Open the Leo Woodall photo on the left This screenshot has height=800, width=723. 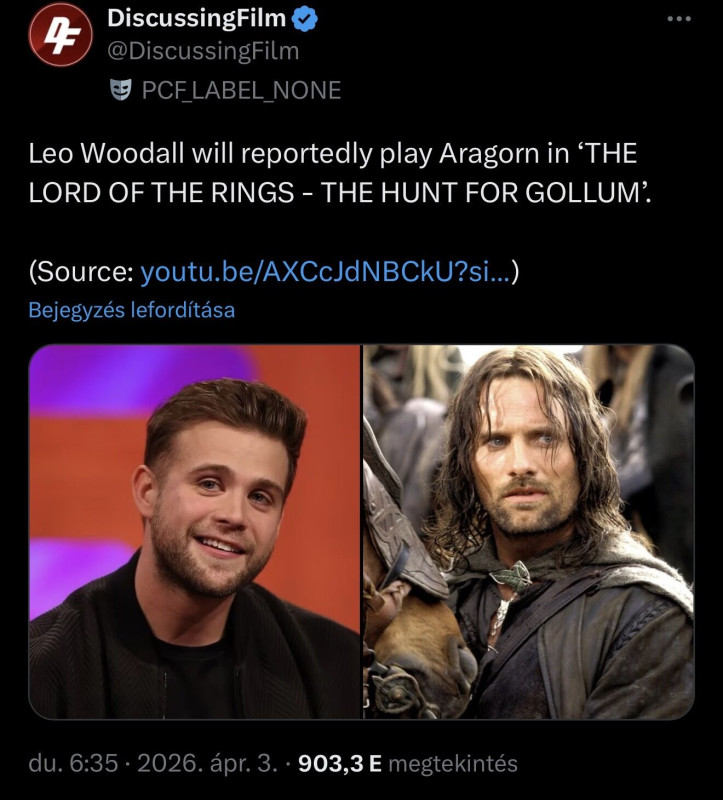194,532
